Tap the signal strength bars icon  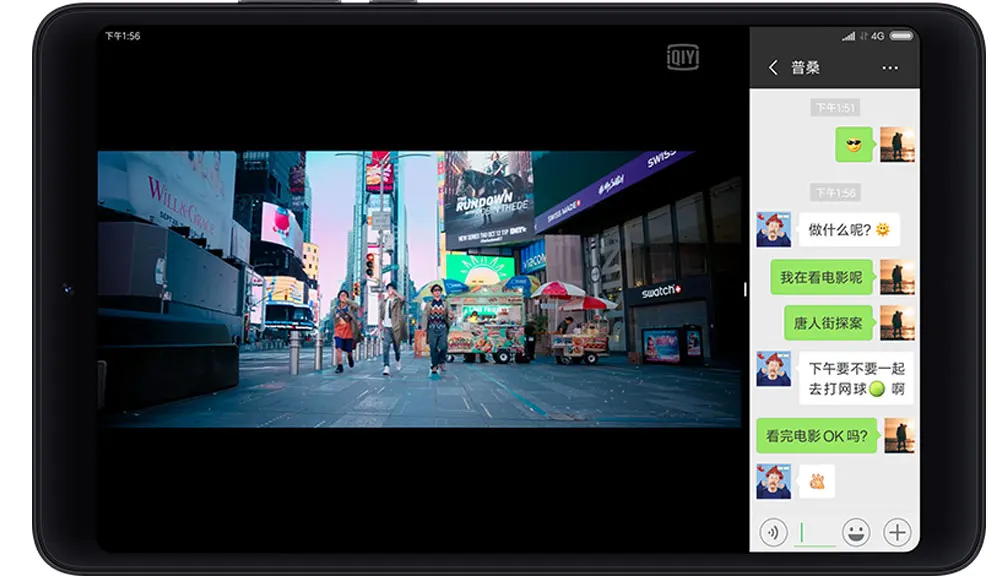(848, 36)
